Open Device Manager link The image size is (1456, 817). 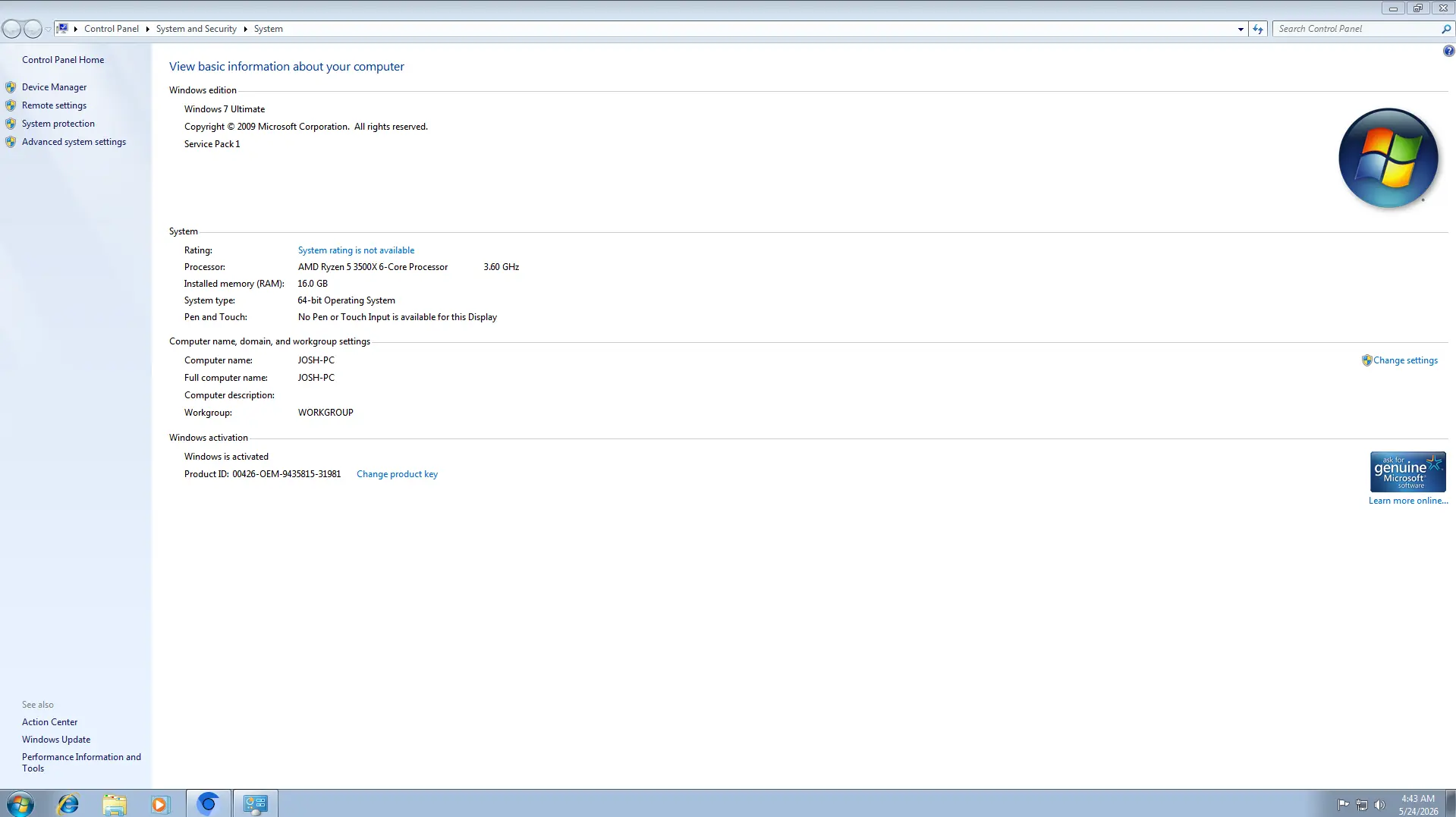54,87
